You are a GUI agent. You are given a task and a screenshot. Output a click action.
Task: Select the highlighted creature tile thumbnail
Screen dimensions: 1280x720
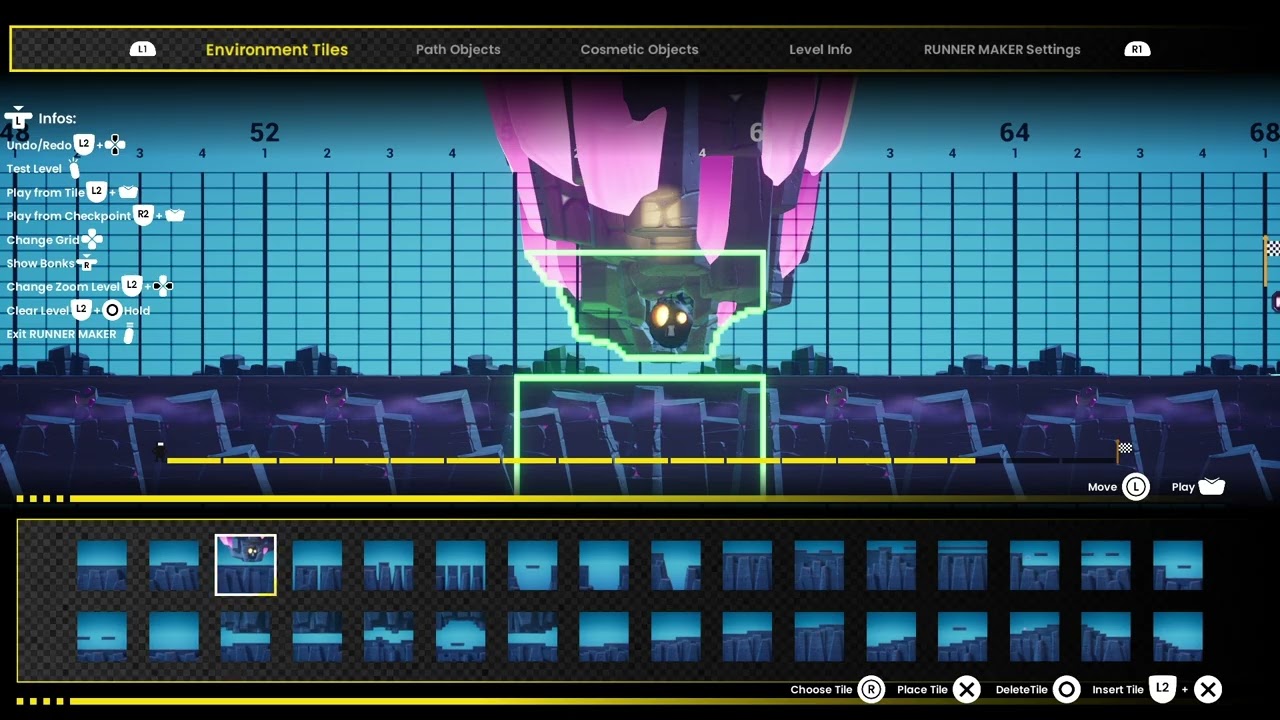246,565
